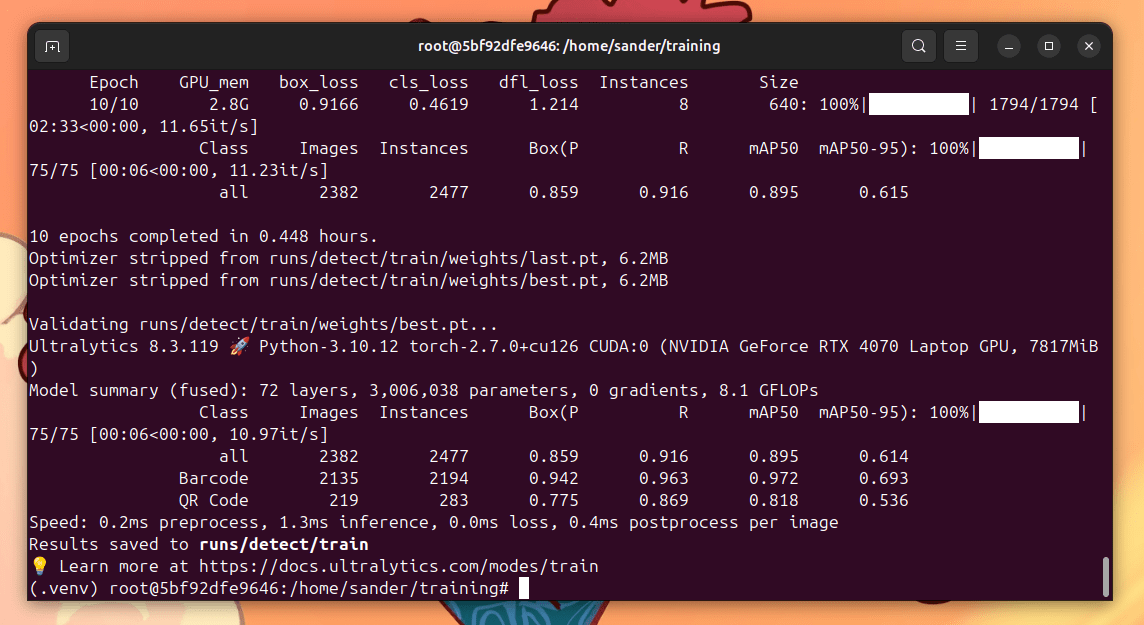Screen dimensions: 1144x625
Task: Click the Epoch column header
Action: point(114,82)
